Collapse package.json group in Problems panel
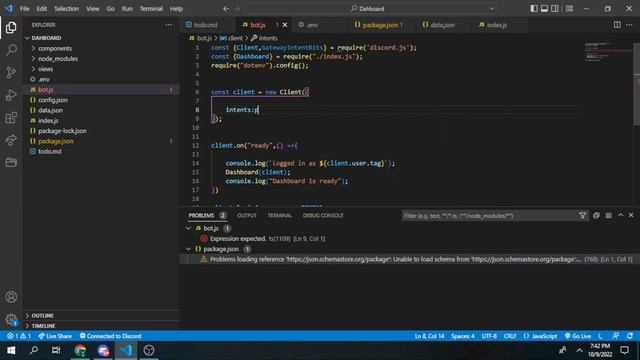The height and width of the screenshot is (360, 640). pyautogui.click(x=189, y=249)
